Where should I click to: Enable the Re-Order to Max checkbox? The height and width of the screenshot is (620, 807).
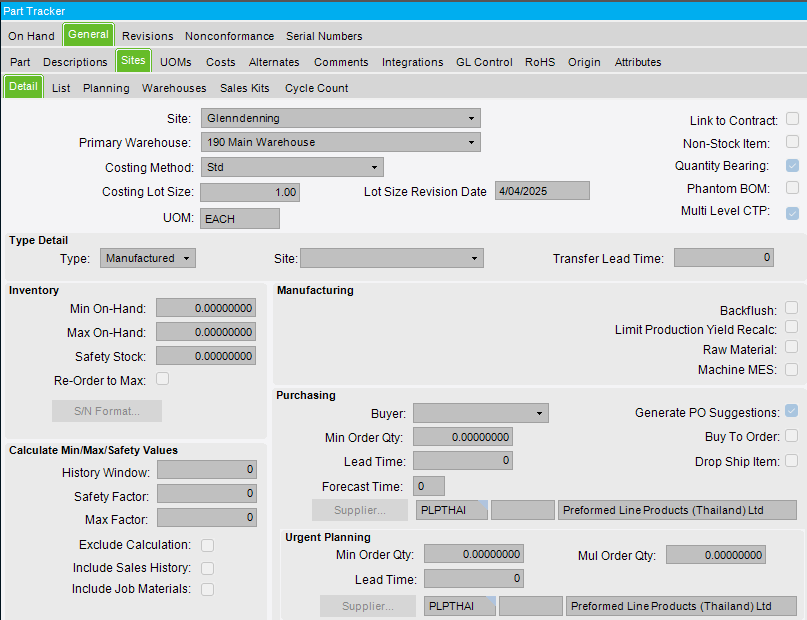click(x=163, y=379)
